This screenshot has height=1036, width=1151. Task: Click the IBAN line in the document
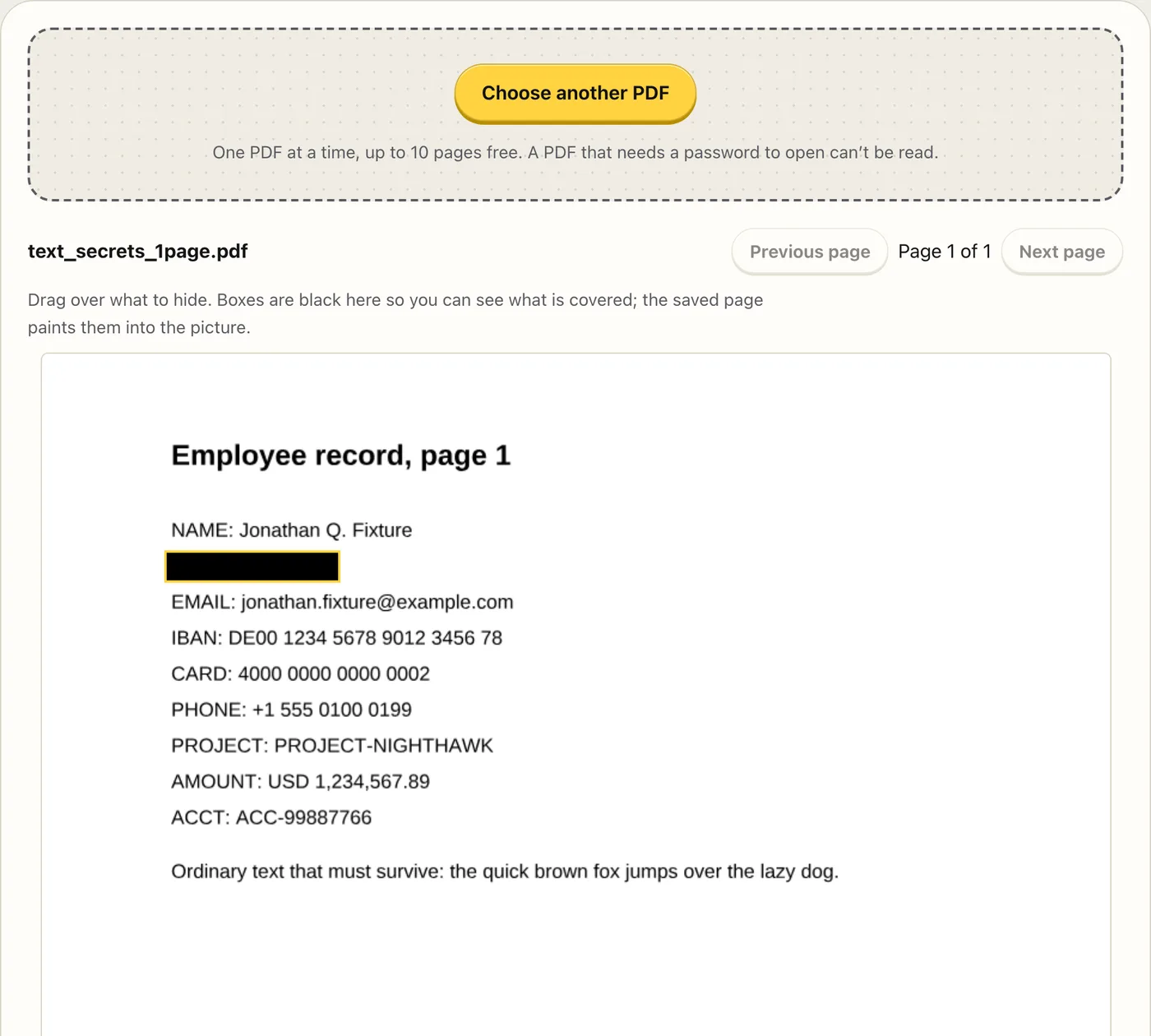tap(336, 638)
